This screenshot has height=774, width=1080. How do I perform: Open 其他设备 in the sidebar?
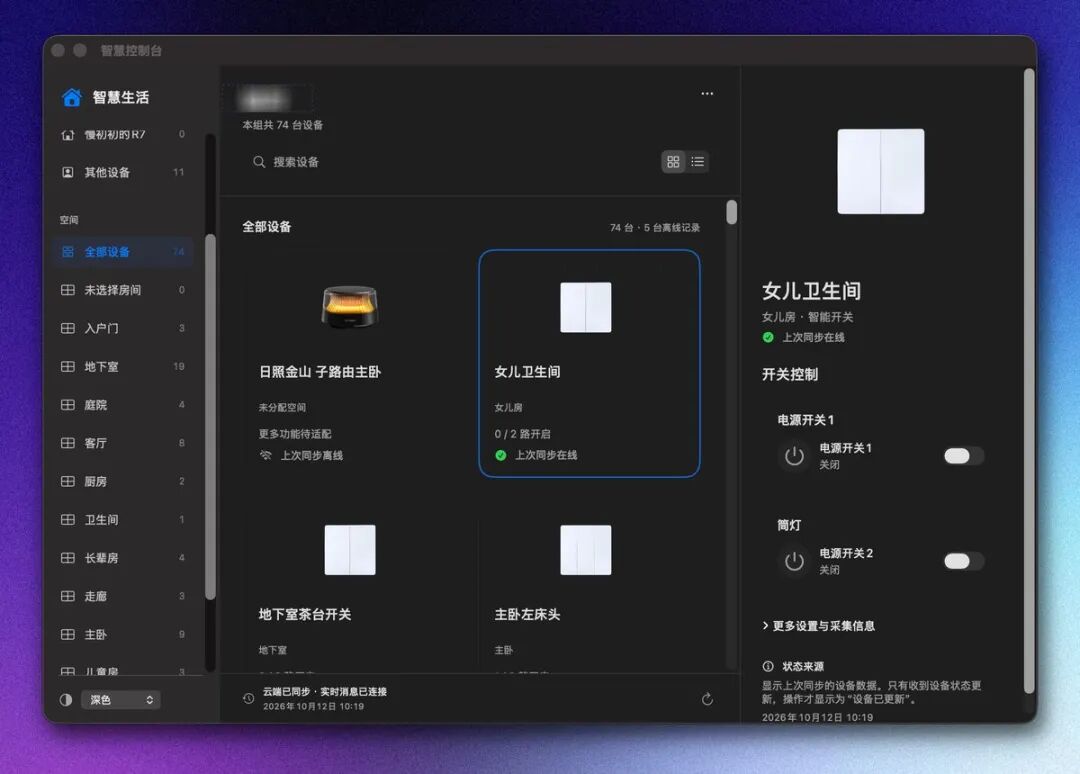pyautogui.click(x=124, y=172)
